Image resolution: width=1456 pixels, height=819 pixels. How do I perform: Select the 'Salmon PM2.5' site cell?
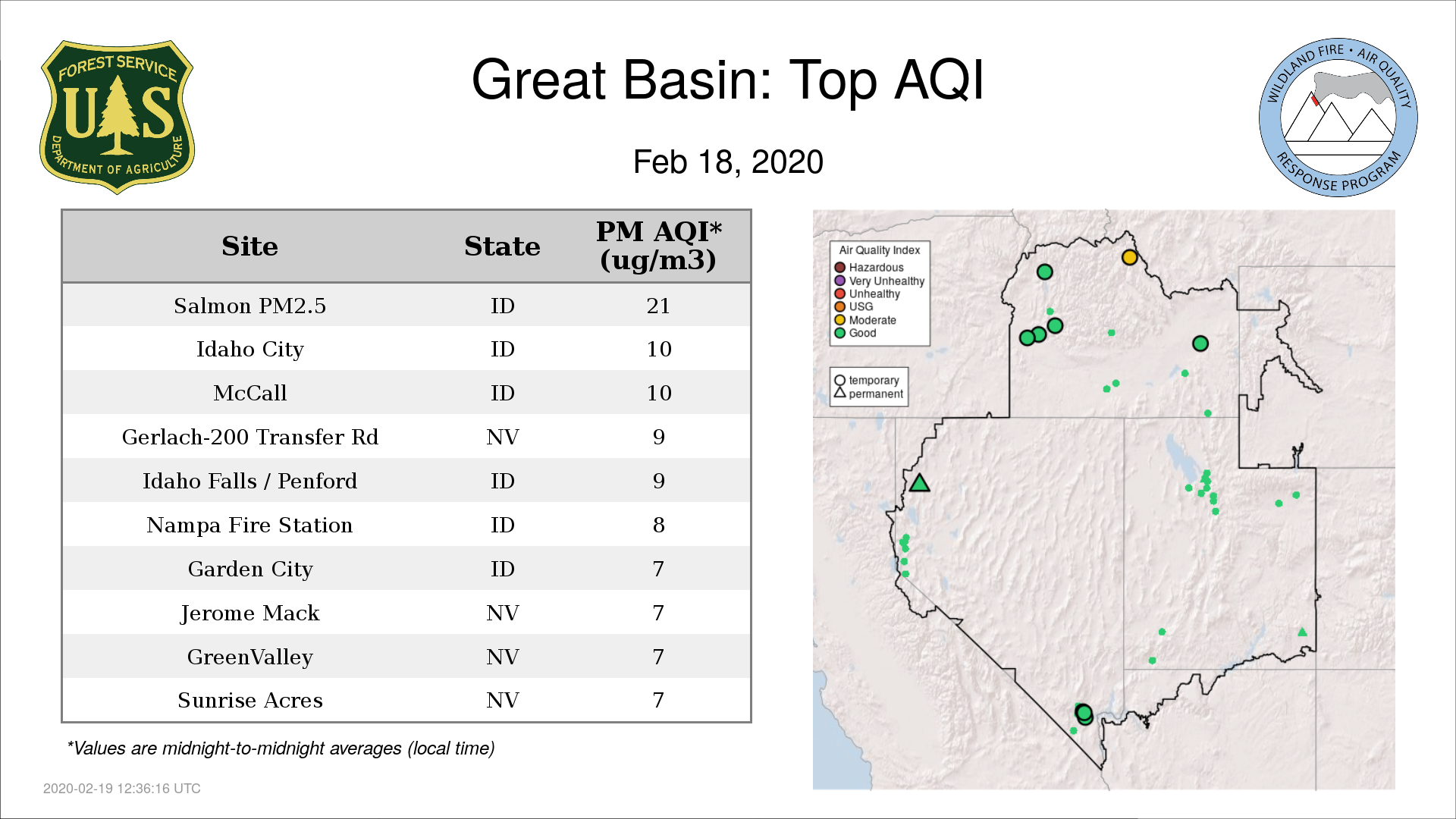249,306
